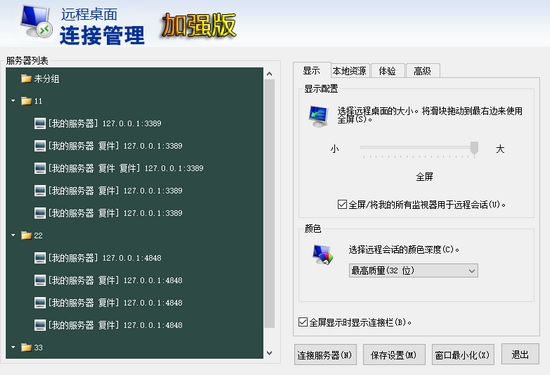Click the 选择远程会话的颜色深度(C) label

404,249
